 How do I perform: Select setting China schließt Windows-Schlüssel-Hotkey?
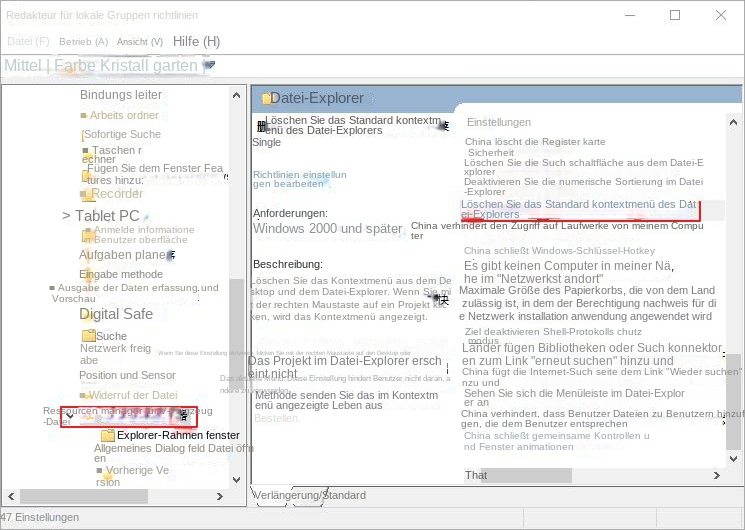[x=559, y=251]
